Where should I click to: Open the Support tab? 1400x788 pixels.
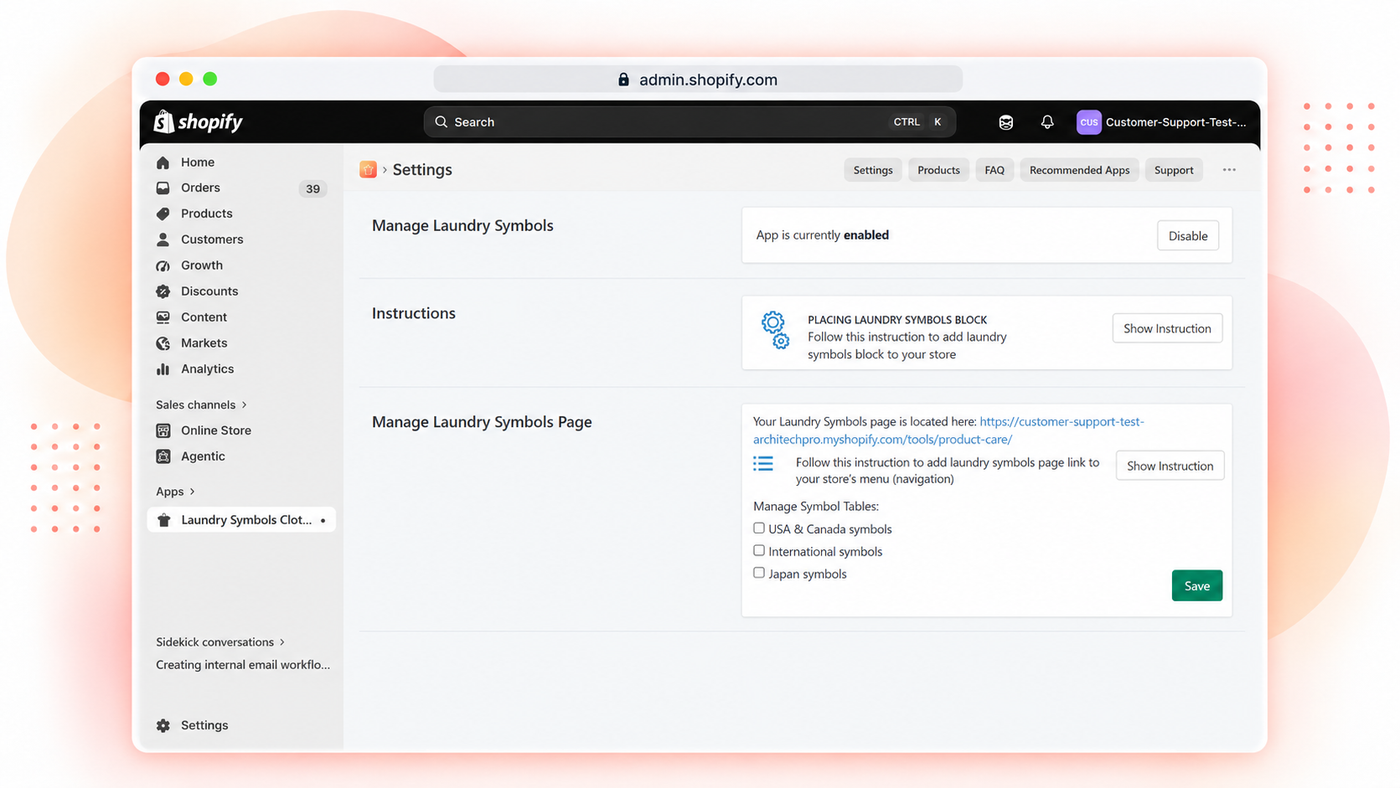1174,170
